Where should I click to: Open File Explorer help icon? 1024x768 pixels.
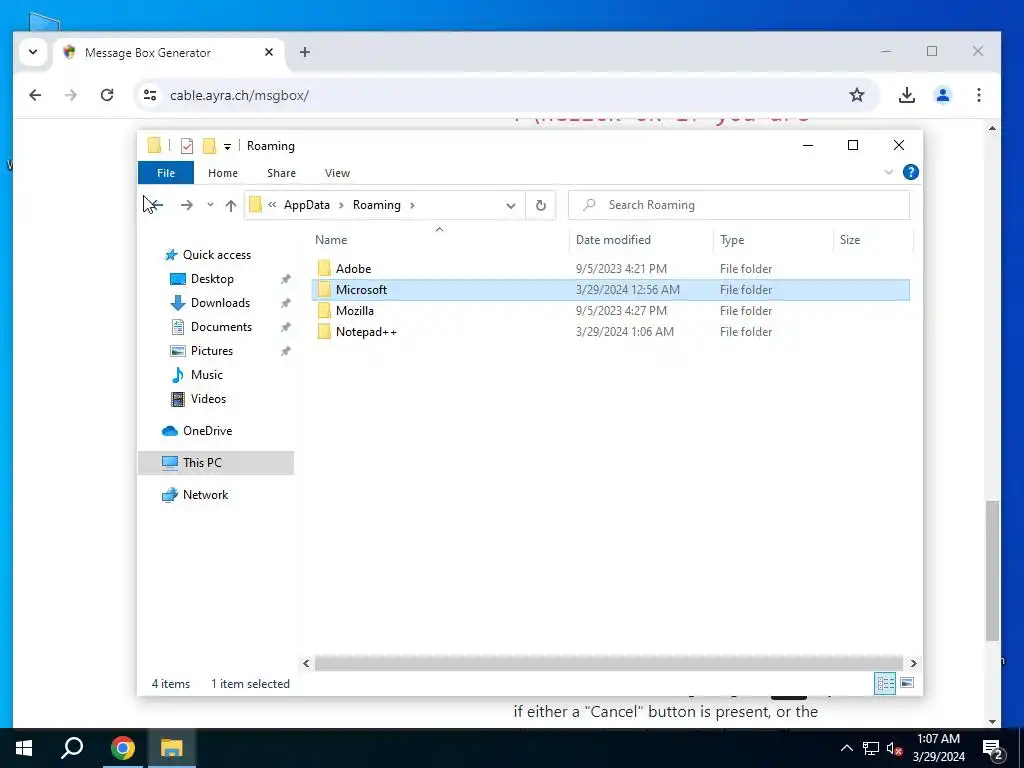click(910, 172)
